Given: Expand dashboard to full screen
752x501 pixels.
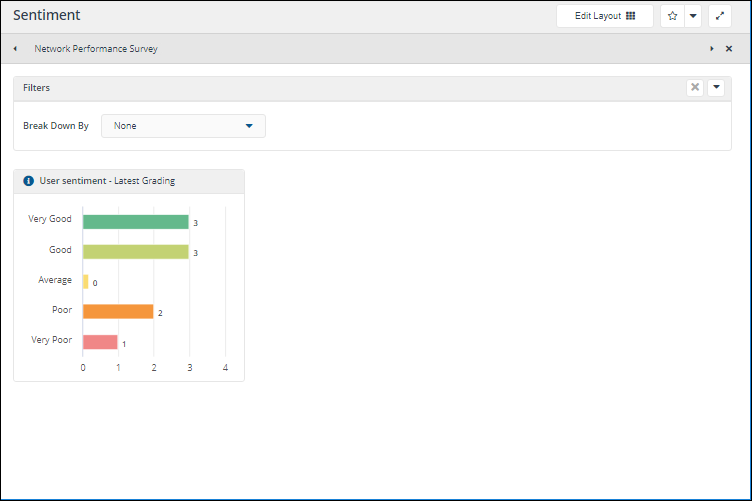Looking at the screenshot, I should [720, 16].
